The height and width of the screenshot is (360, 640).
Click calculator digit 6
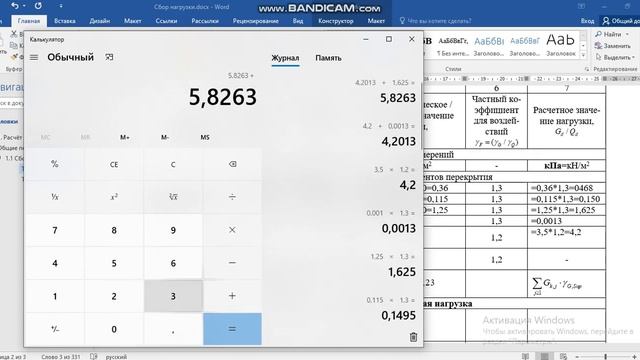[x=173, y=263]
